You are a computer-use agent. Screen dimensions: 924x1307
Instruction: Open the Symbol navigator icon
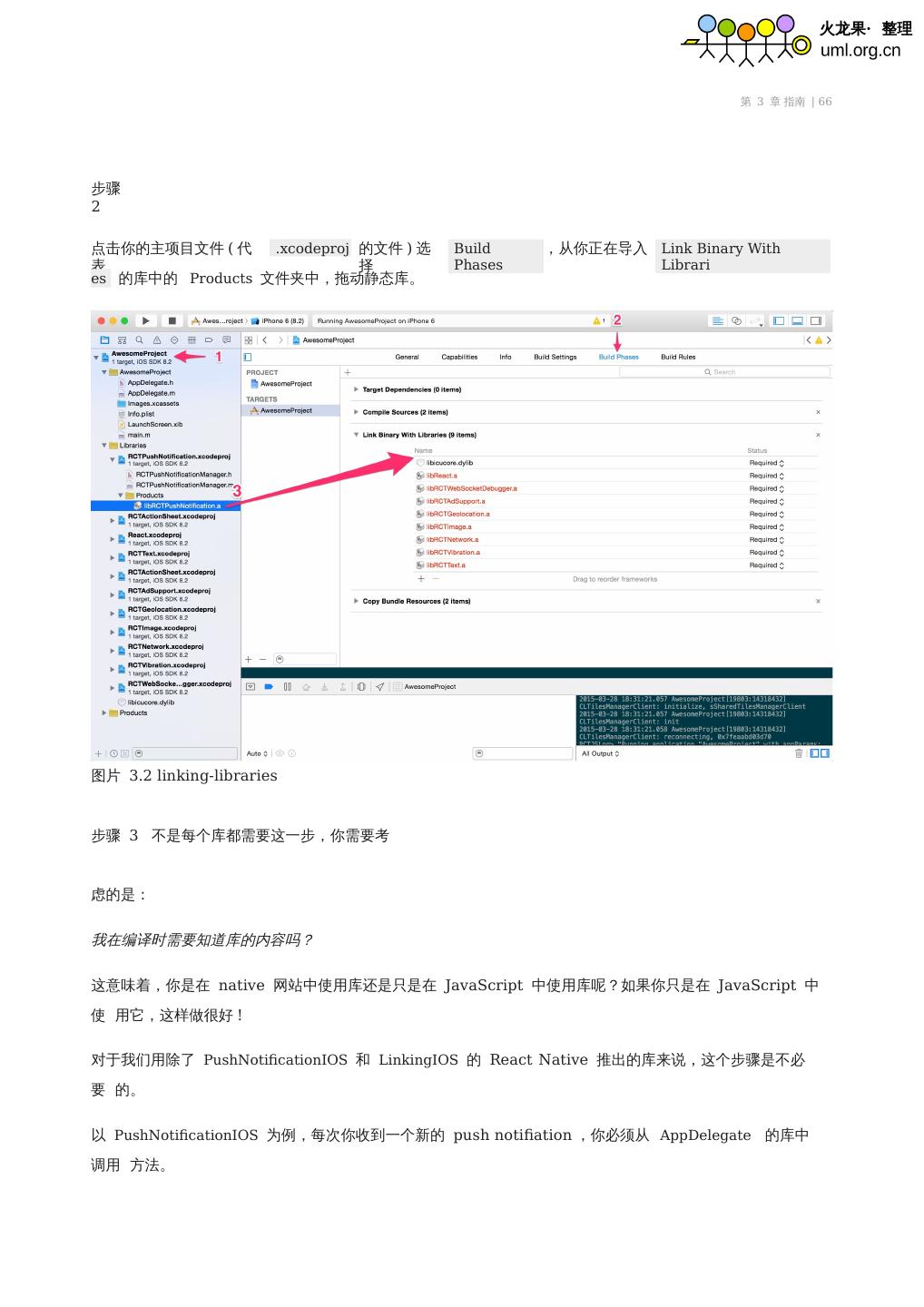pos(123,340)
